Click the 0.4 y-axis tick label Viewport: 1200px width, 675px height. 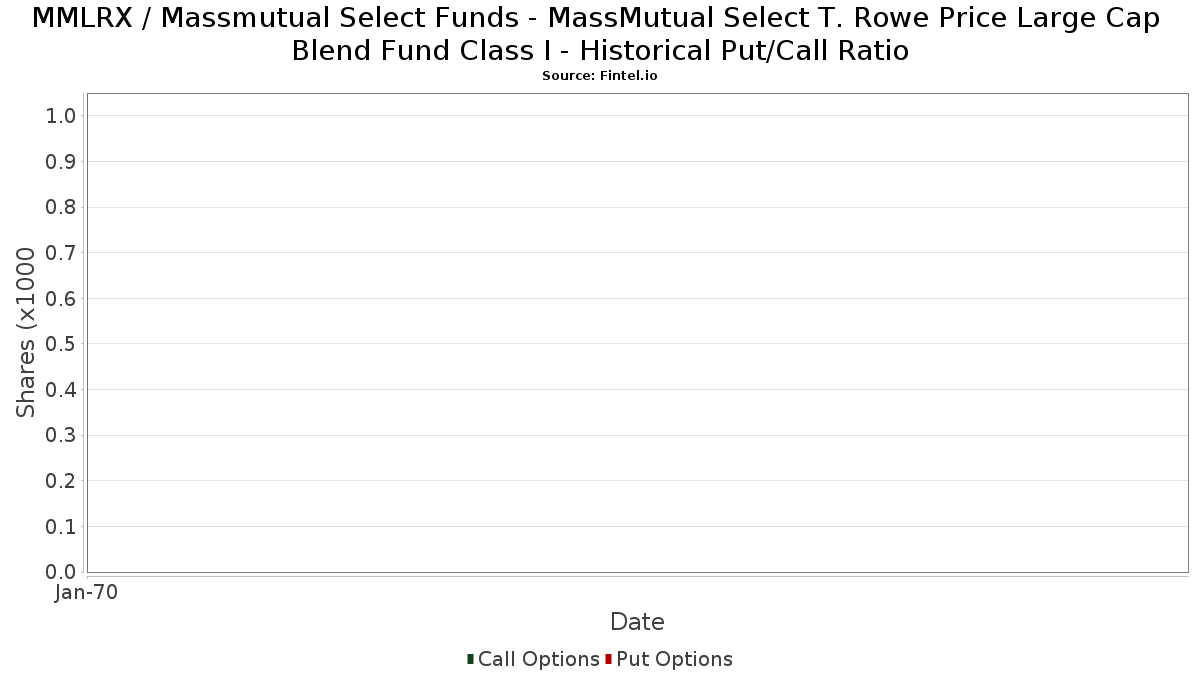[x=61, y=390]
